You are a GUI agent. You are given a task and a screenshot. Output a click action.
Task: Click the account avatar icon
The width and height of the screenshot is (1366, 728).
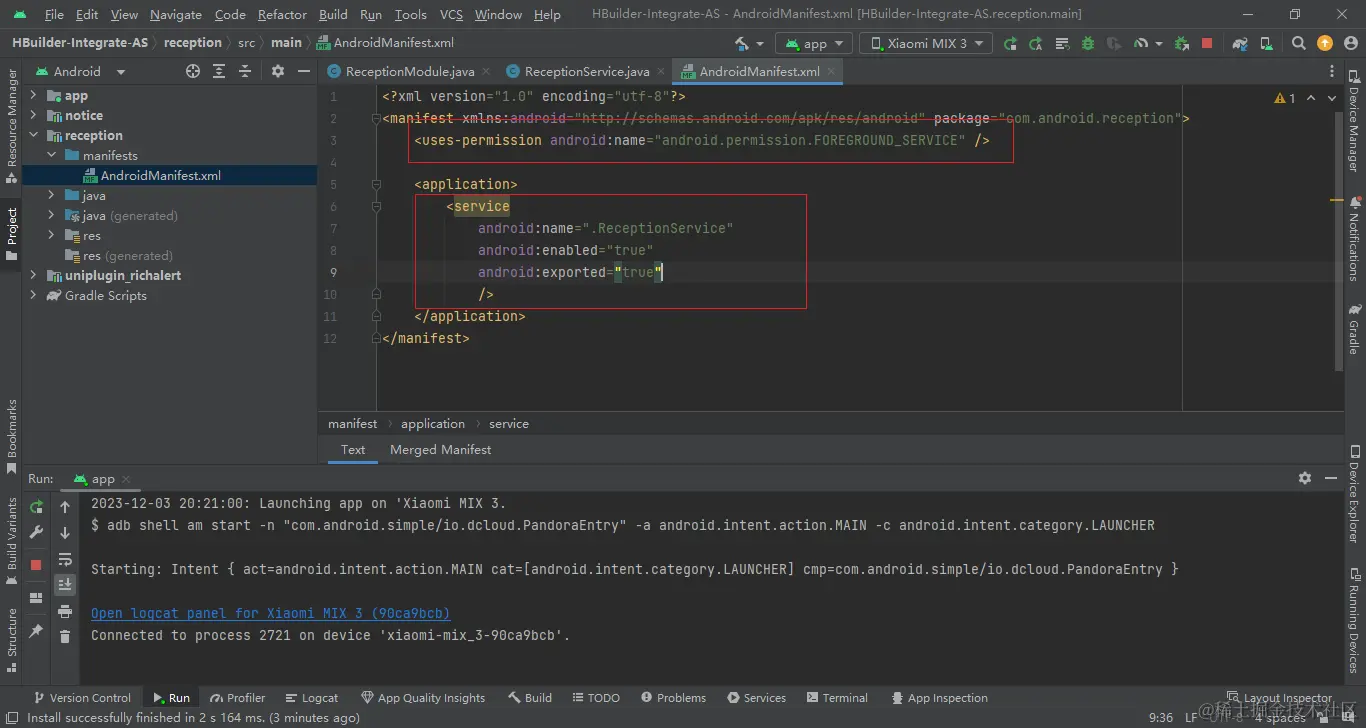pos(1349,43)
